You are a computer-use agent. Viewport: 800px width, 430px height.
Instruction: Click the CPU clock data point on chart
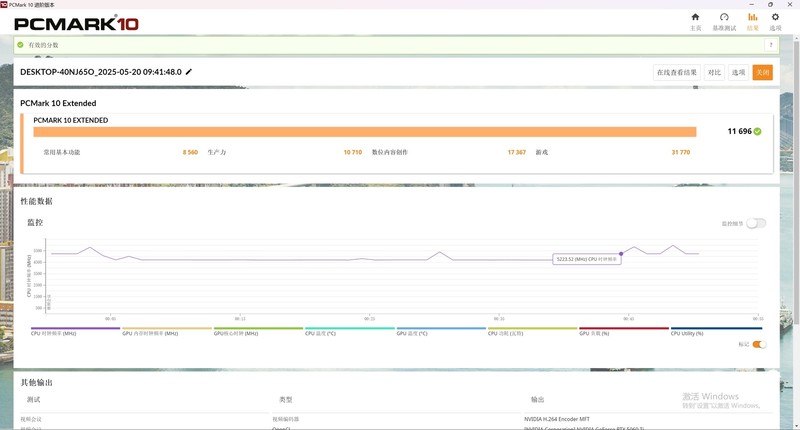point(621,254)
